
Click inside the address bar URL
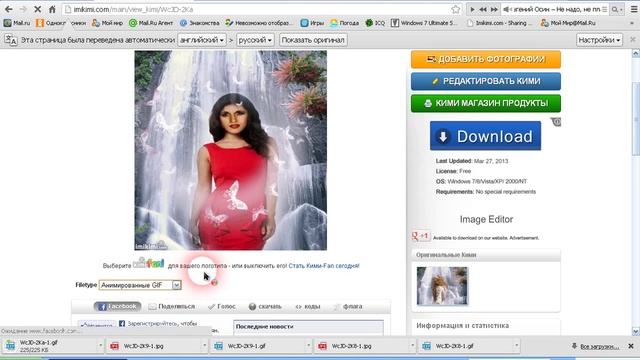133,9
